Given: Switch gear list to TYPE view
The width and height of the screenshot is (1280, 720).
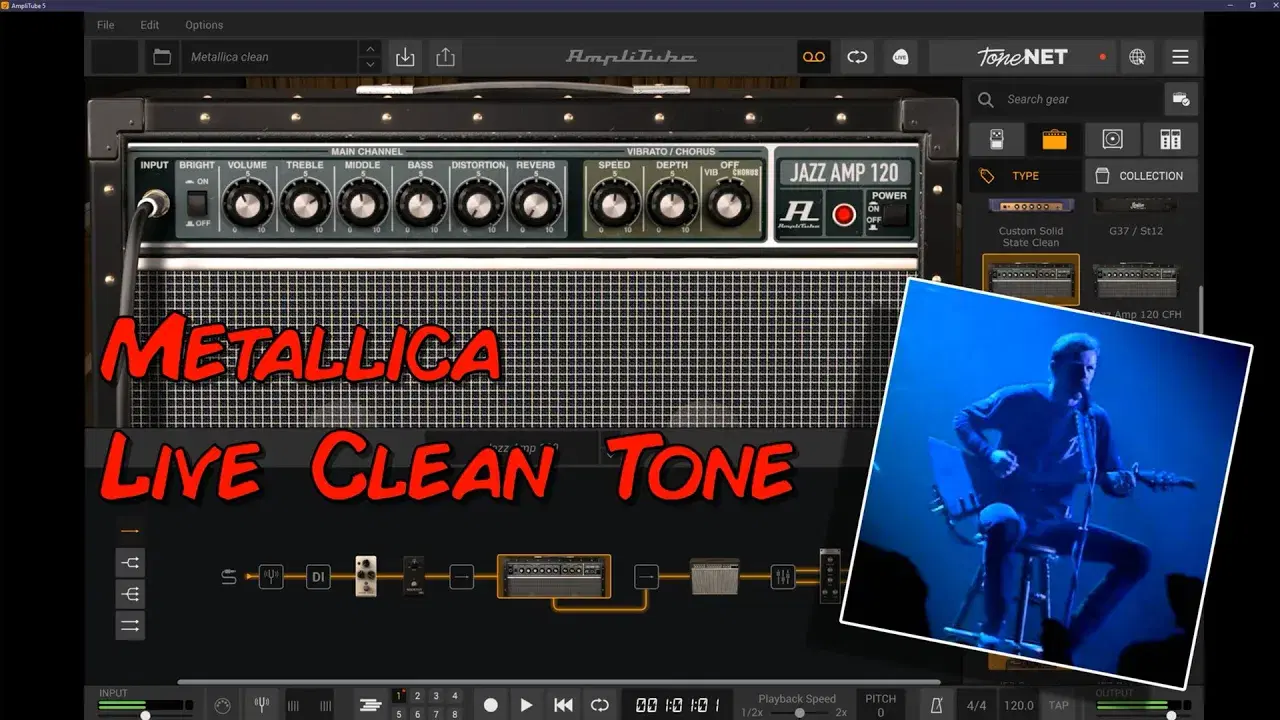Looking at the screenshot, I should pyautogui.click(x=1025, y=176).
